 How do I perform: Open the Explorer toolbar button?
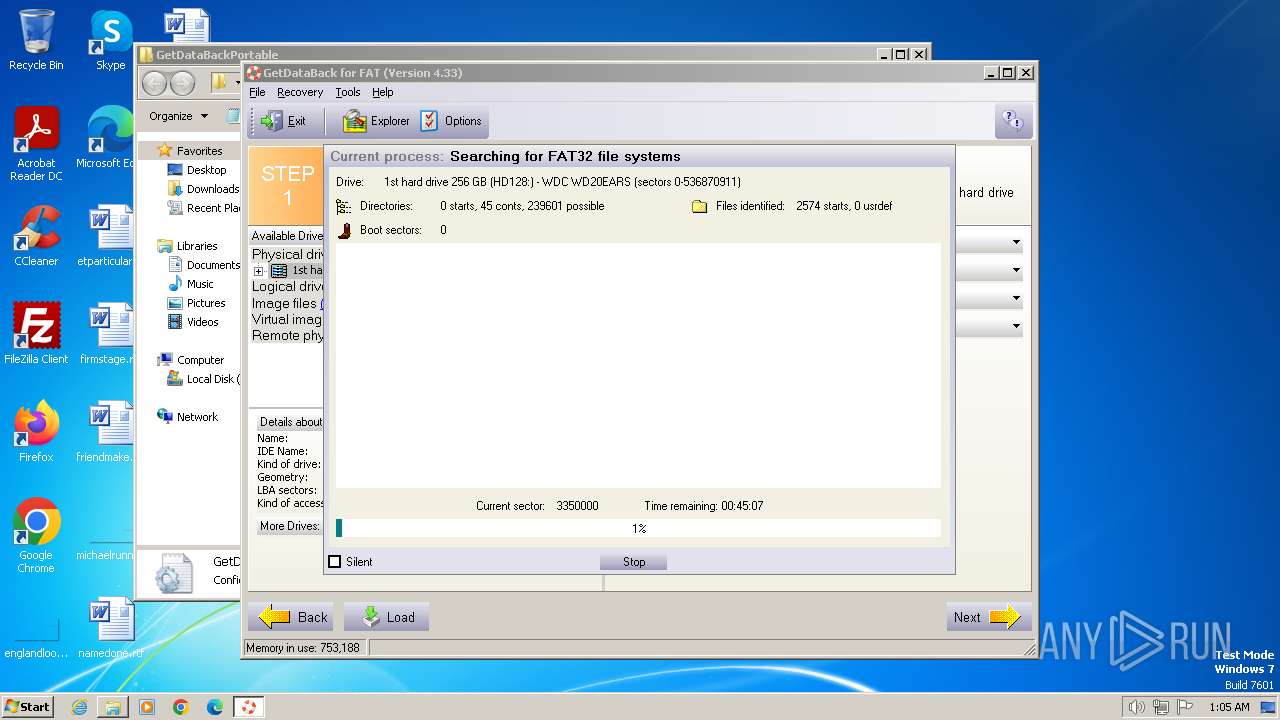coord(376,121)
